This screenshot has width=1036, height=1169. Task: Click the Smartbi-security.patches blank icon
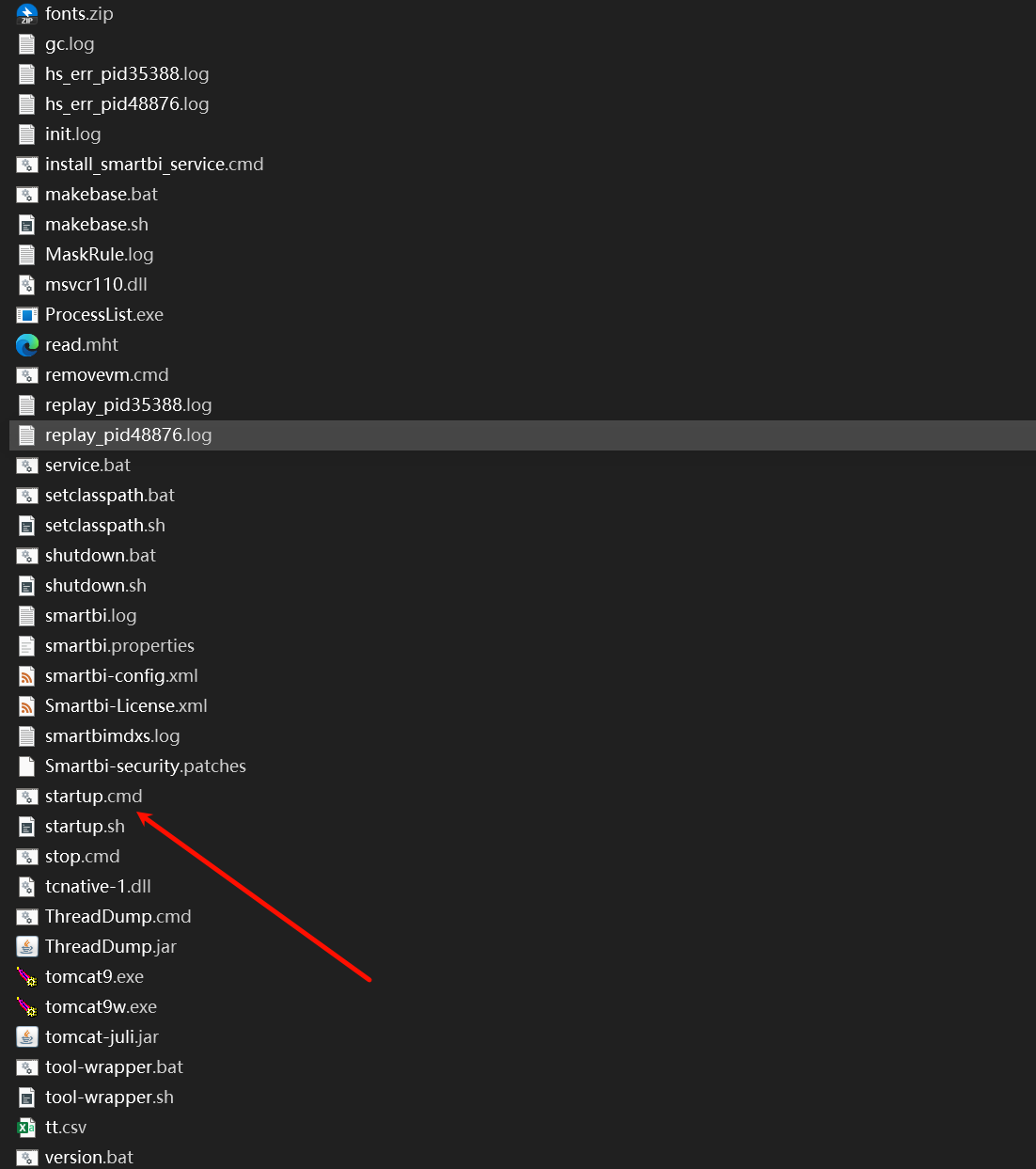tap(27, 766)
